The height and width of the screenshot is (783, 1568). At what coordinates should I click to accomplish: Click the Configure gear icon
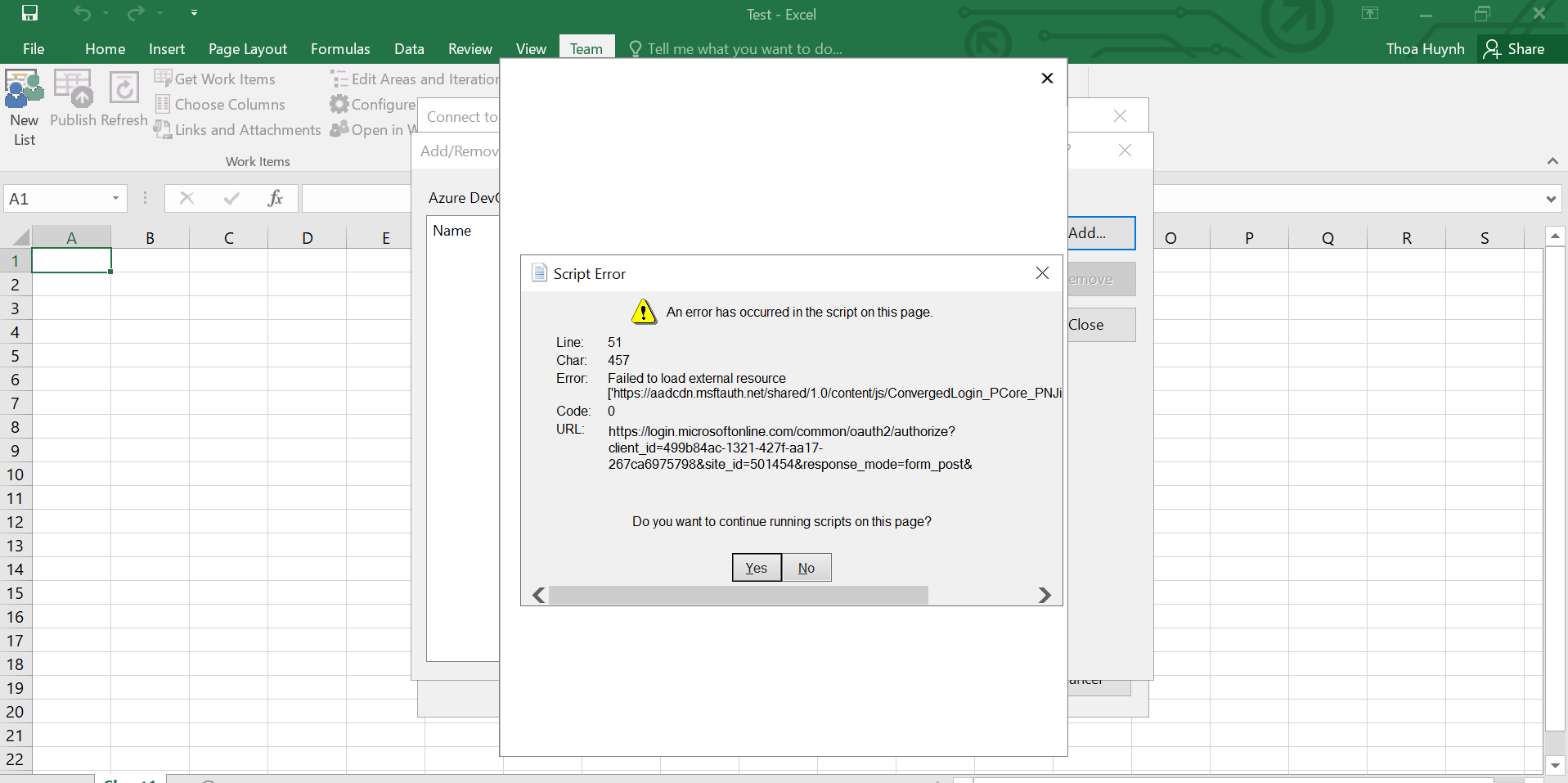point(339,105)
